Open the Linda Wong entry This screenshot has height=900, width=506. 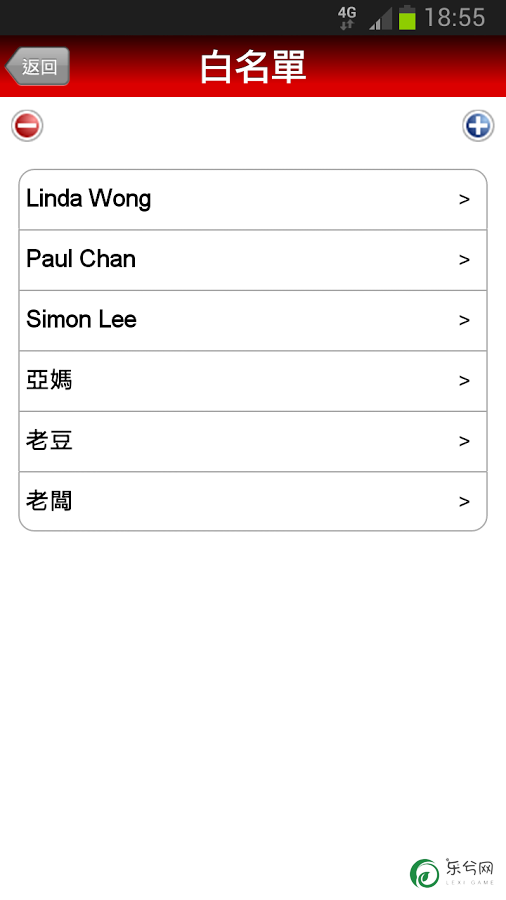pyautogui.click(x=253, y=200)
